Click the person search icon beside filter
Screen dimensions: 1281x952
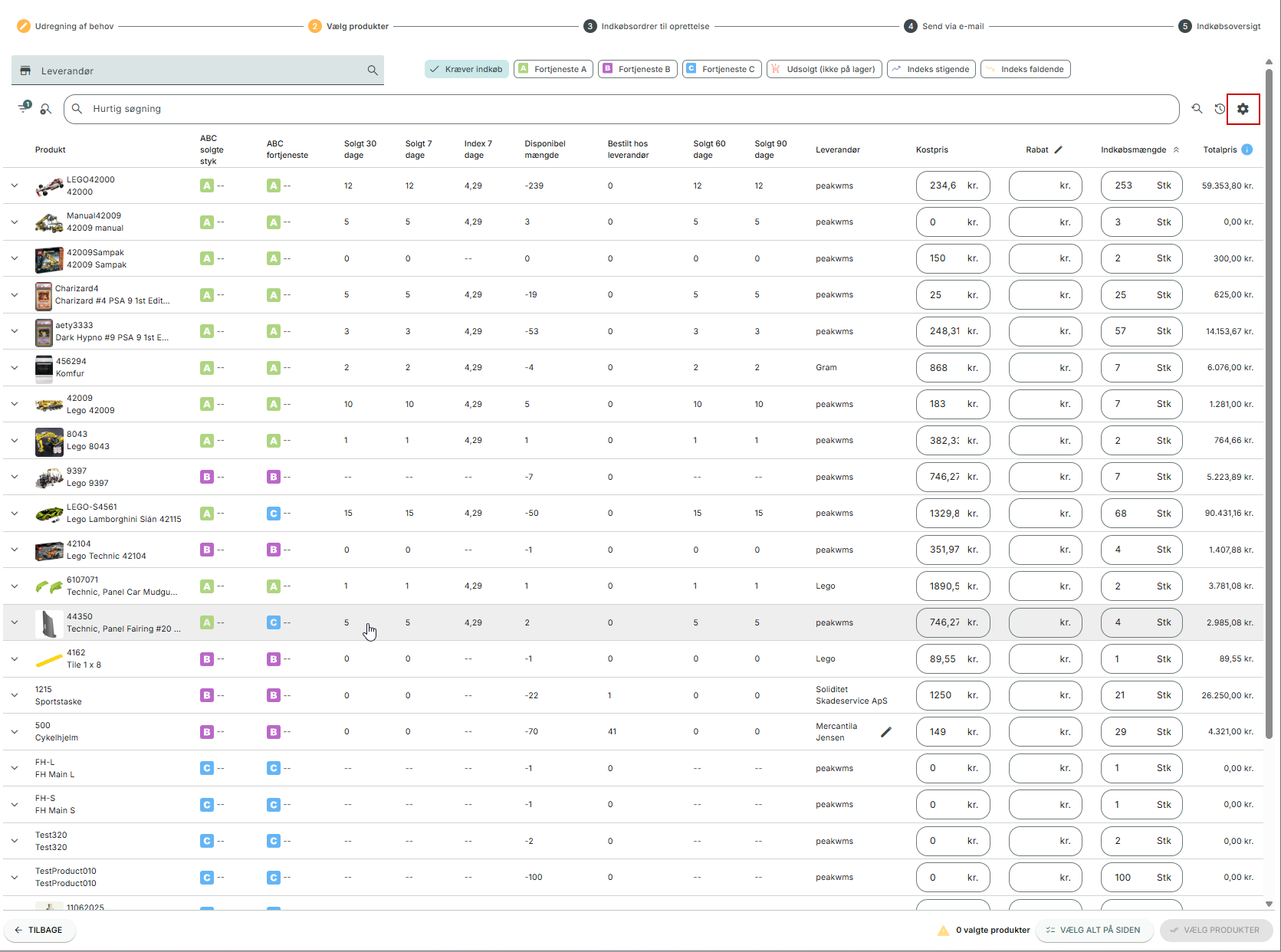point(46,110)
